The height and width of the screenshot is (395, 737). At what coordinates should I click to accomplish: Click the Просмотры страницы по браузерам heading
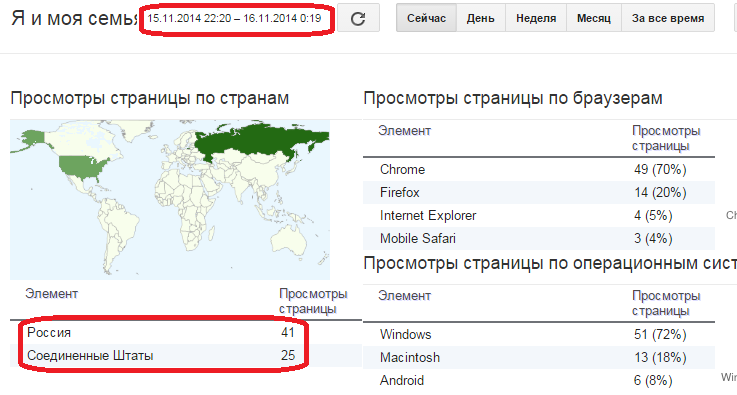pyautogui.click(x=513, y=98)
